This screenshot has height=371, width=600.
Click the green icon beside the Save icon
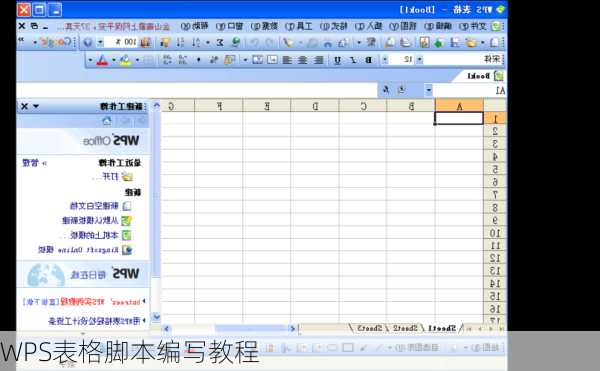[x=439, y=42]
